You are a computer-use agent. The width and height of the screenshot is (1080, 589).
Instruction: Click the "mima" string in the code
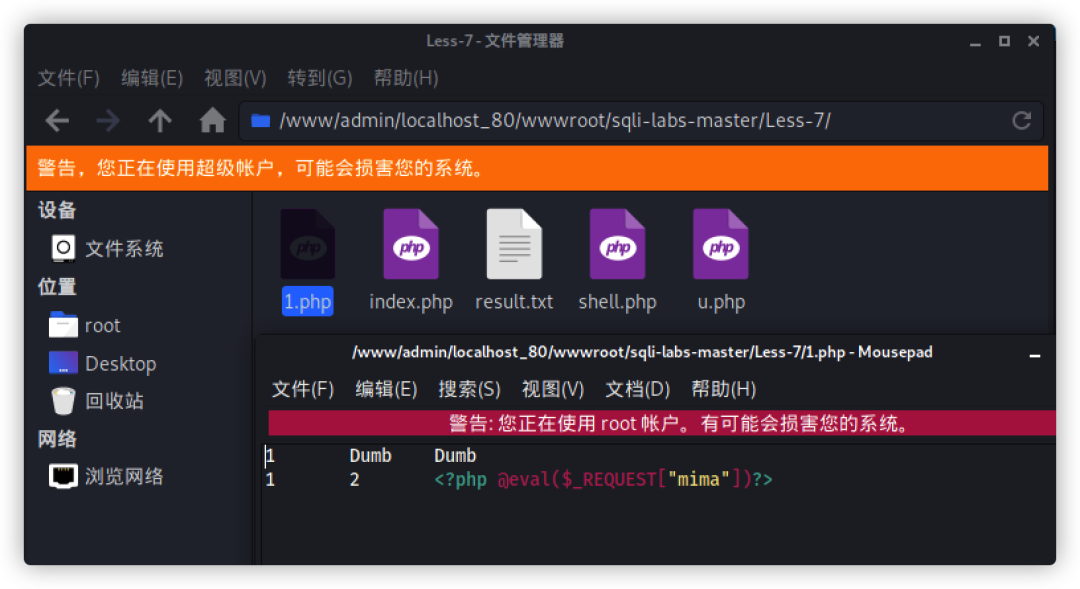point(698,479)
